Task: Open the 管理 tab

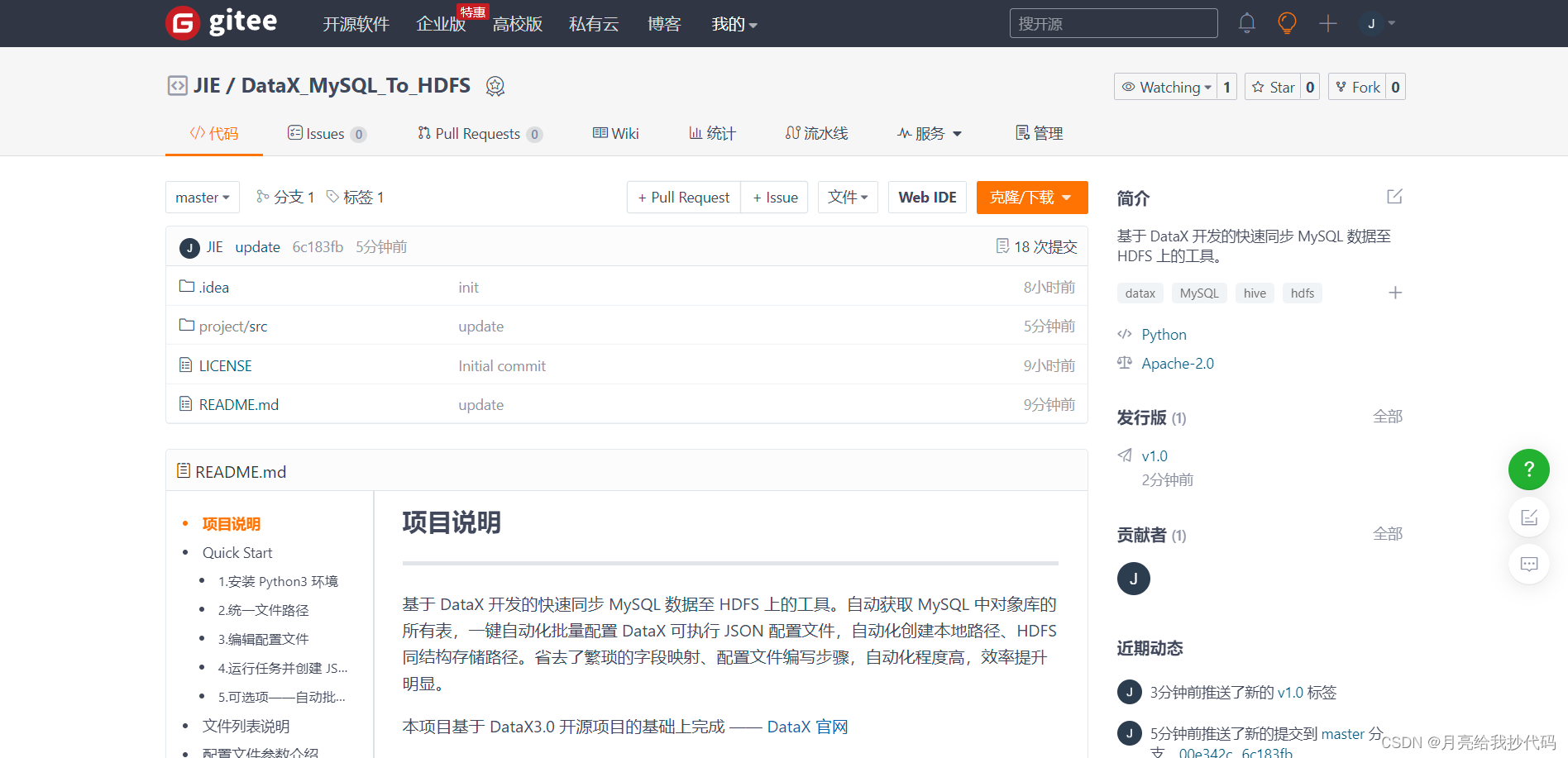Action: point(1040,133)
